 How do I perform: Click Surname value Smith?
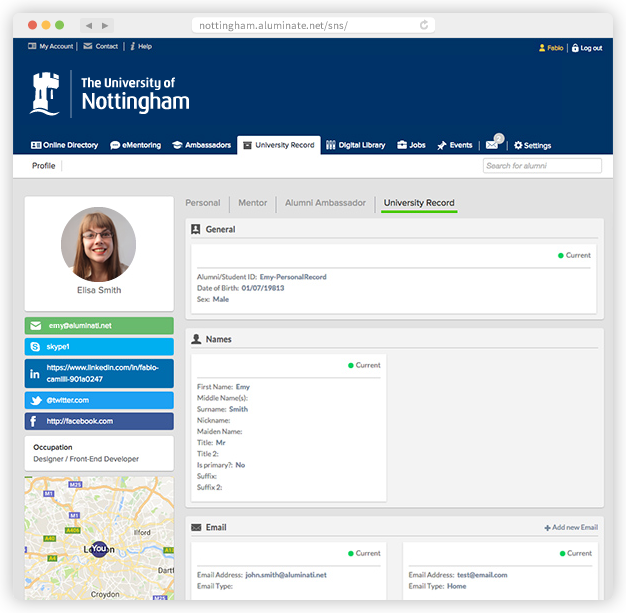tap(238, 409)
